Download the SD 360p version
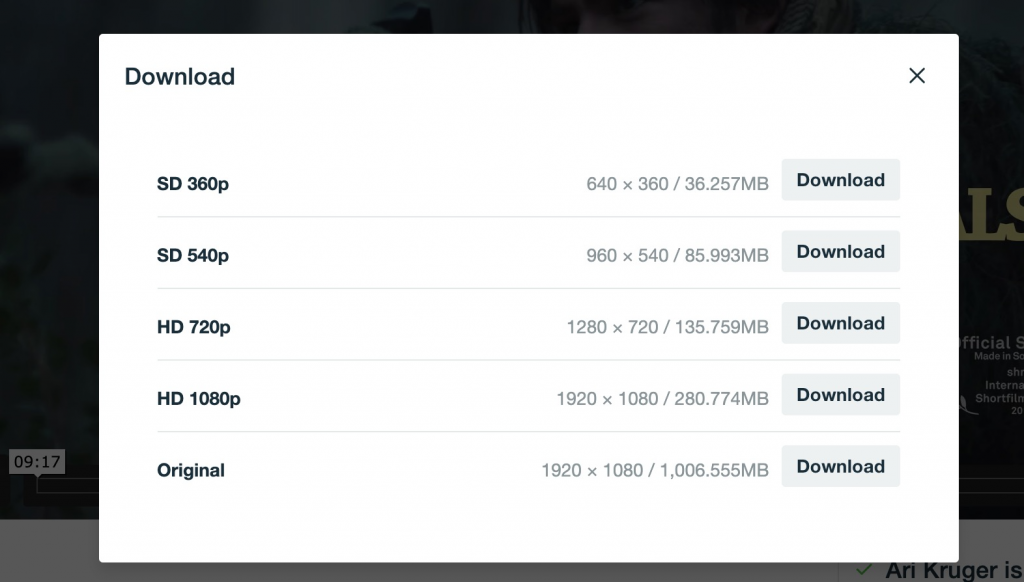Screen dimensions: 1024x582 pos(840,180)
